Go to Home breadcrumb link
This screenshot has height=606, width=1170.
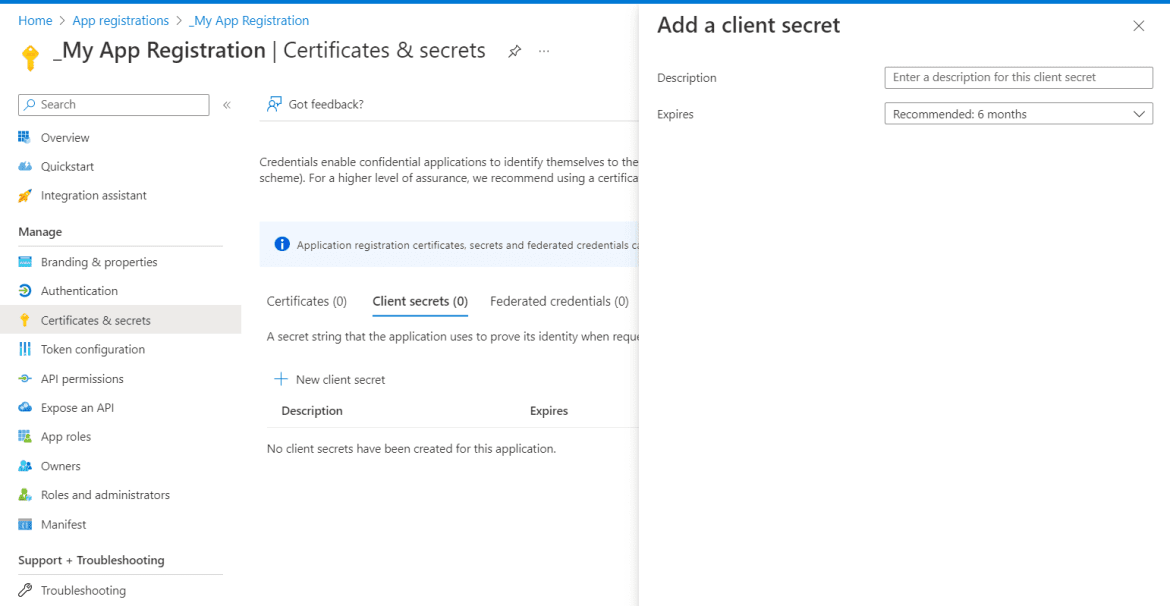pyautogui.click(x=35, y=21)
